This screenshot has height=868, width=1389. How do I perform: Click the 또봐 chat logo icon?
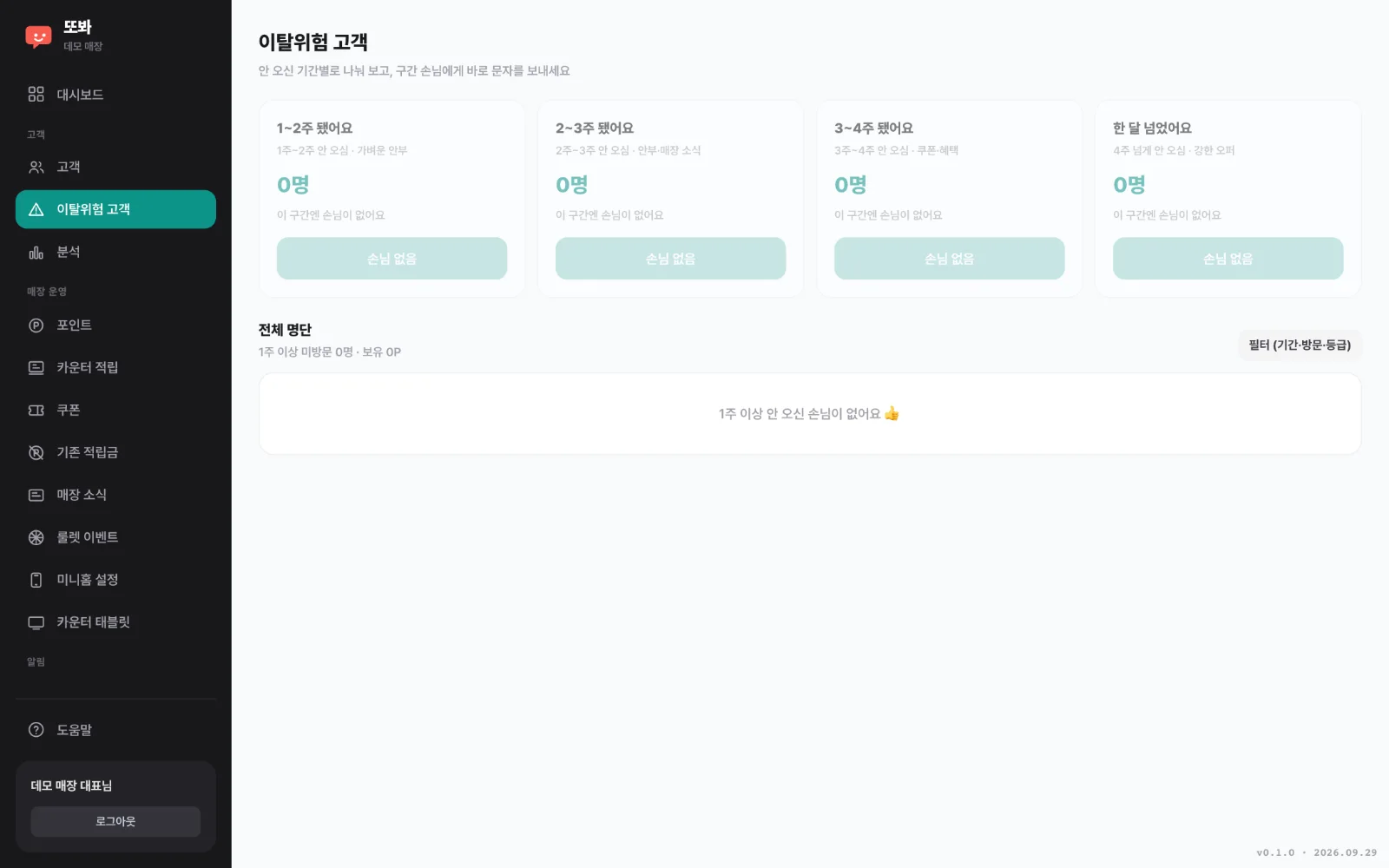[x=38, y=36]
